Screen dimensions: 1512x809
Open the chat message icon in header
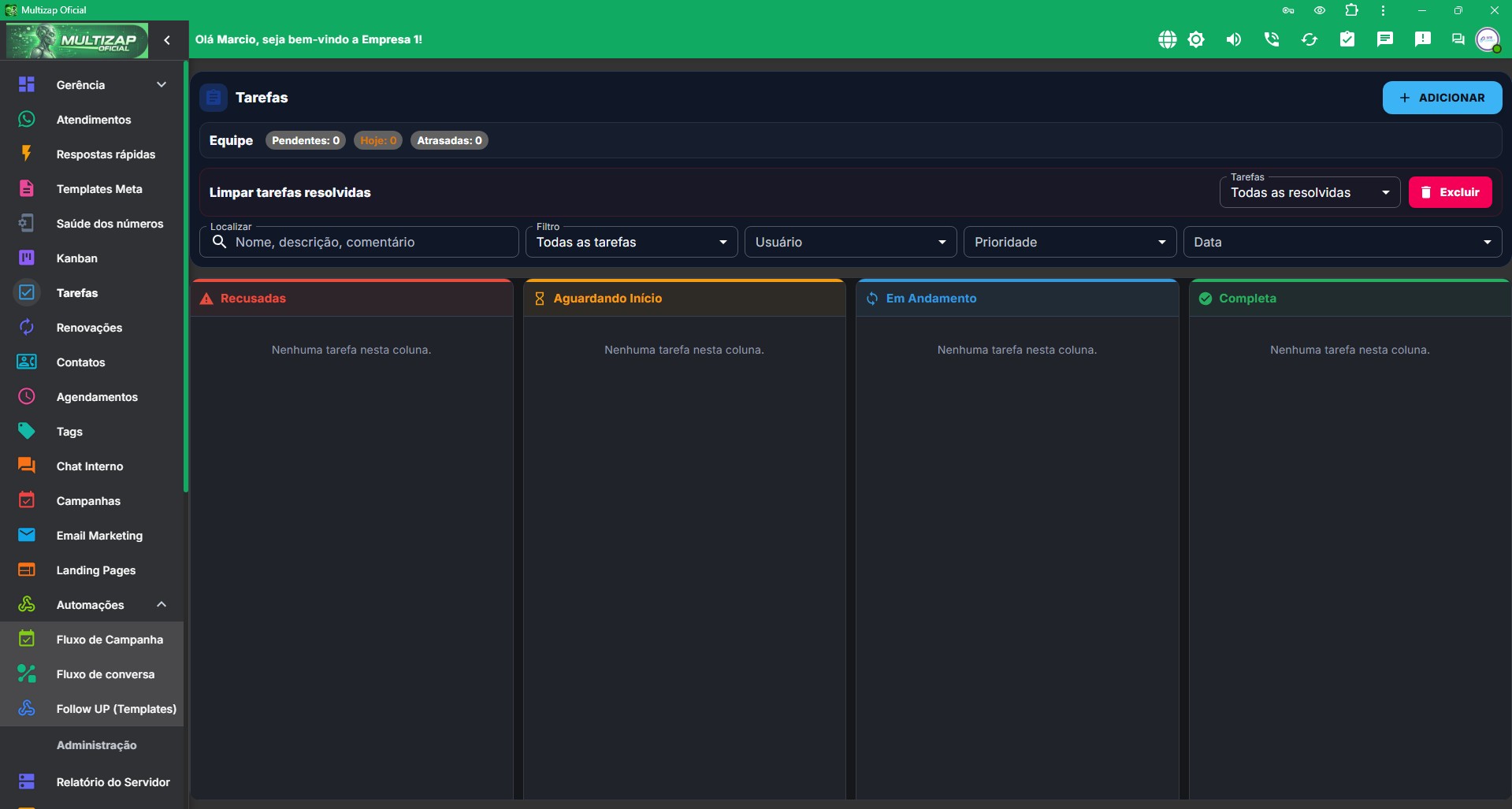tap(1385, 39)
